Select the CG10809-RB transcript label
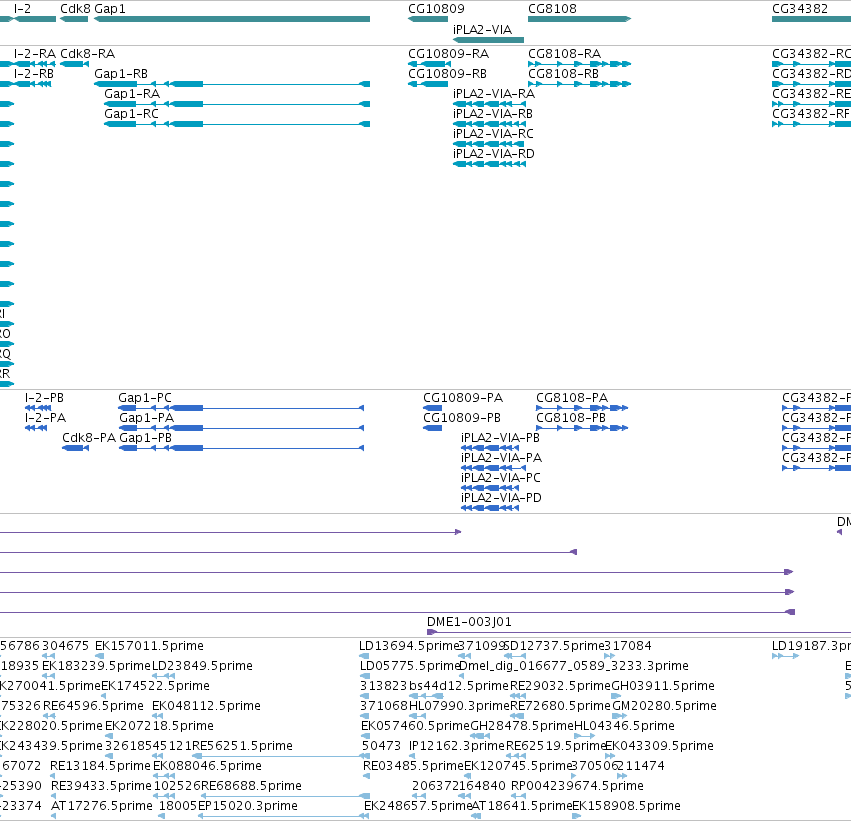Image resolution: width=851 pixels, height=821 pixels. click(448, 74)
